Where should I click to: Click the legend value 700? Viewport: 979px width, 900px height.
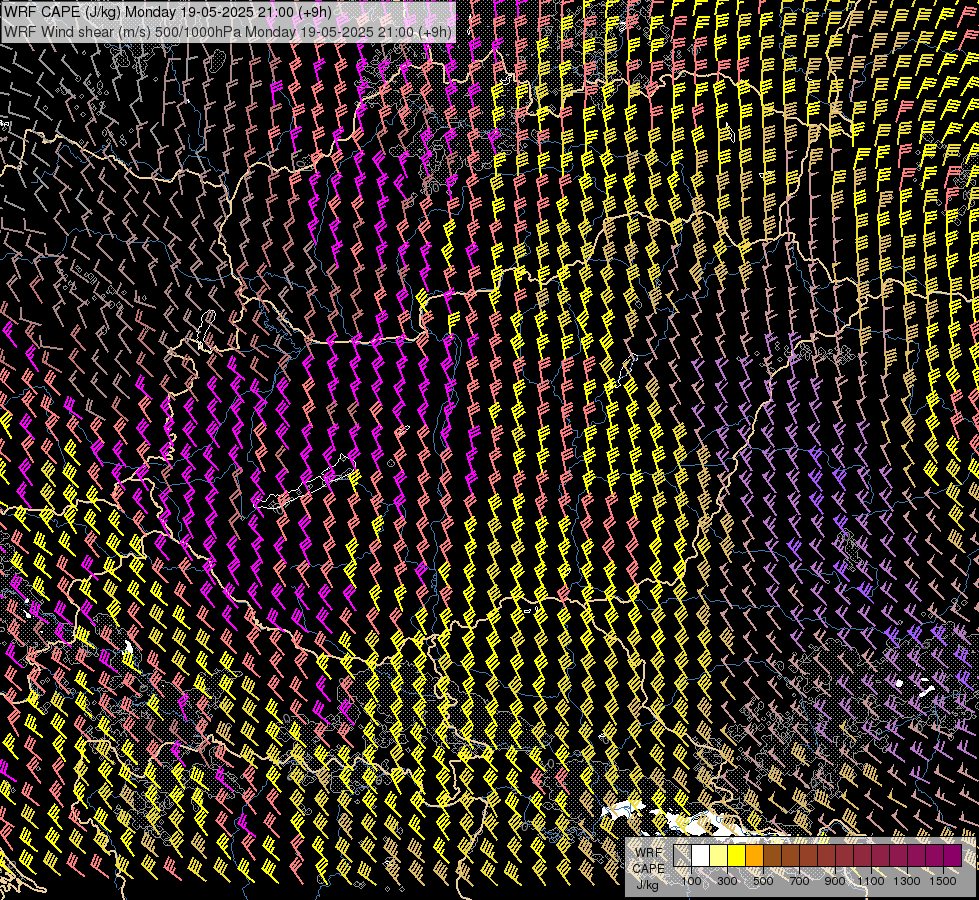(799, 881)
